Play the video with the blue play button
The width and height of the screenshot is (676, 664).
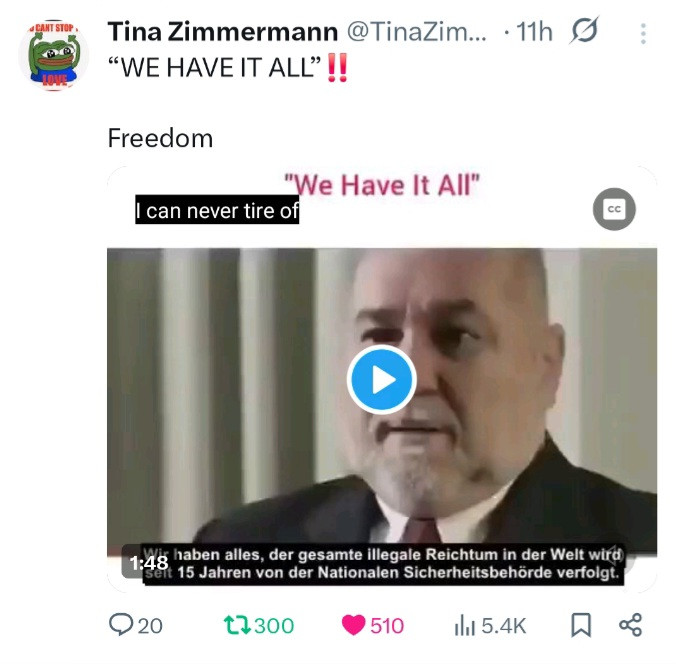[x=382, y=379]
